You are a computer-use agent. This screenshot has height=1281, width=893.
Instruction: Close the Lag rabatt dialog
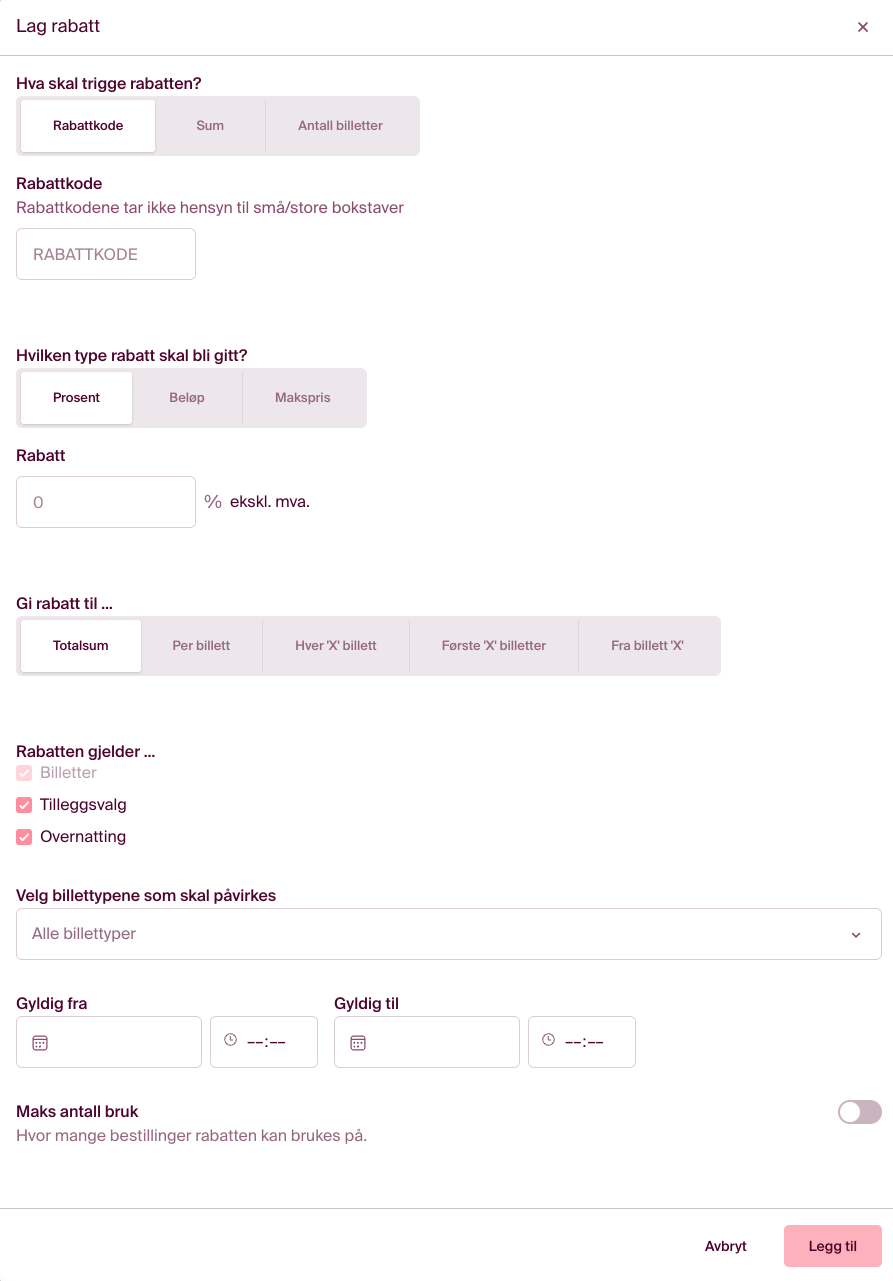pos(863,27)
